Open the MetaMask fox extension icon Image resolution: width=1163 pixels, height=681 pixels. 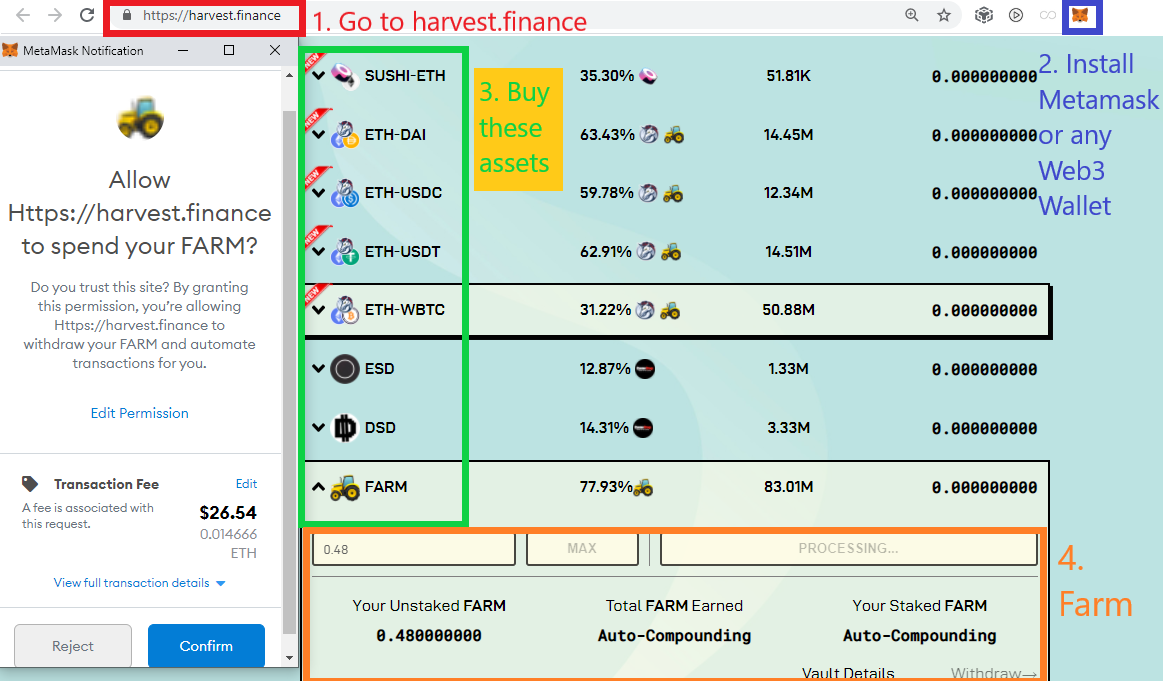point(1081,15)
